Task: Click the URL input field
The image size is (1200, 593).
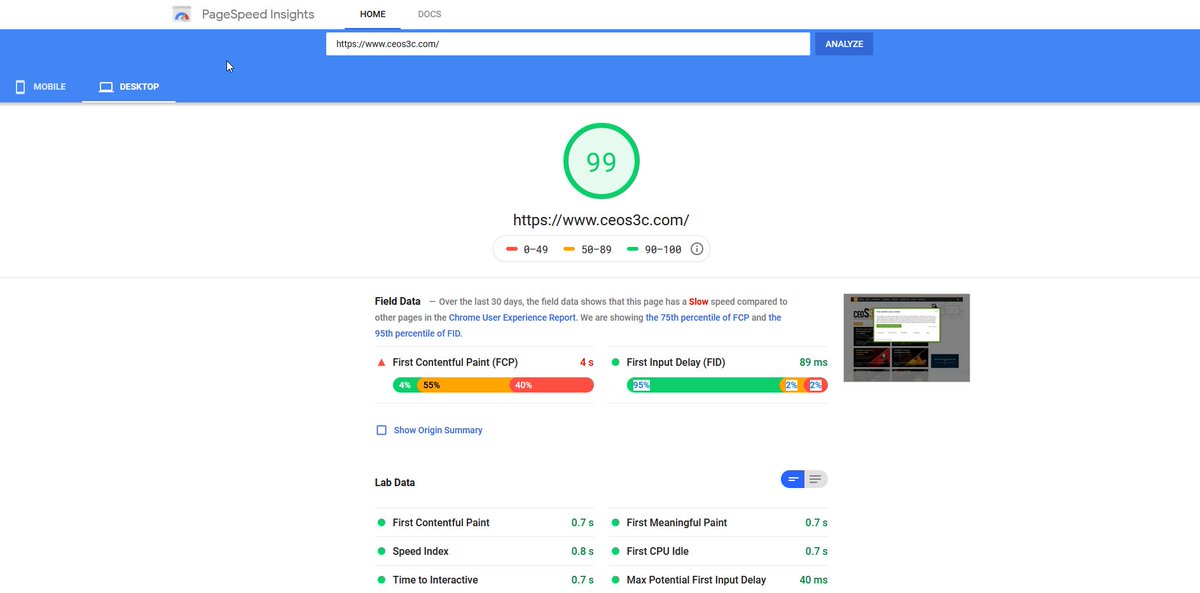Action: pos(567,43)
